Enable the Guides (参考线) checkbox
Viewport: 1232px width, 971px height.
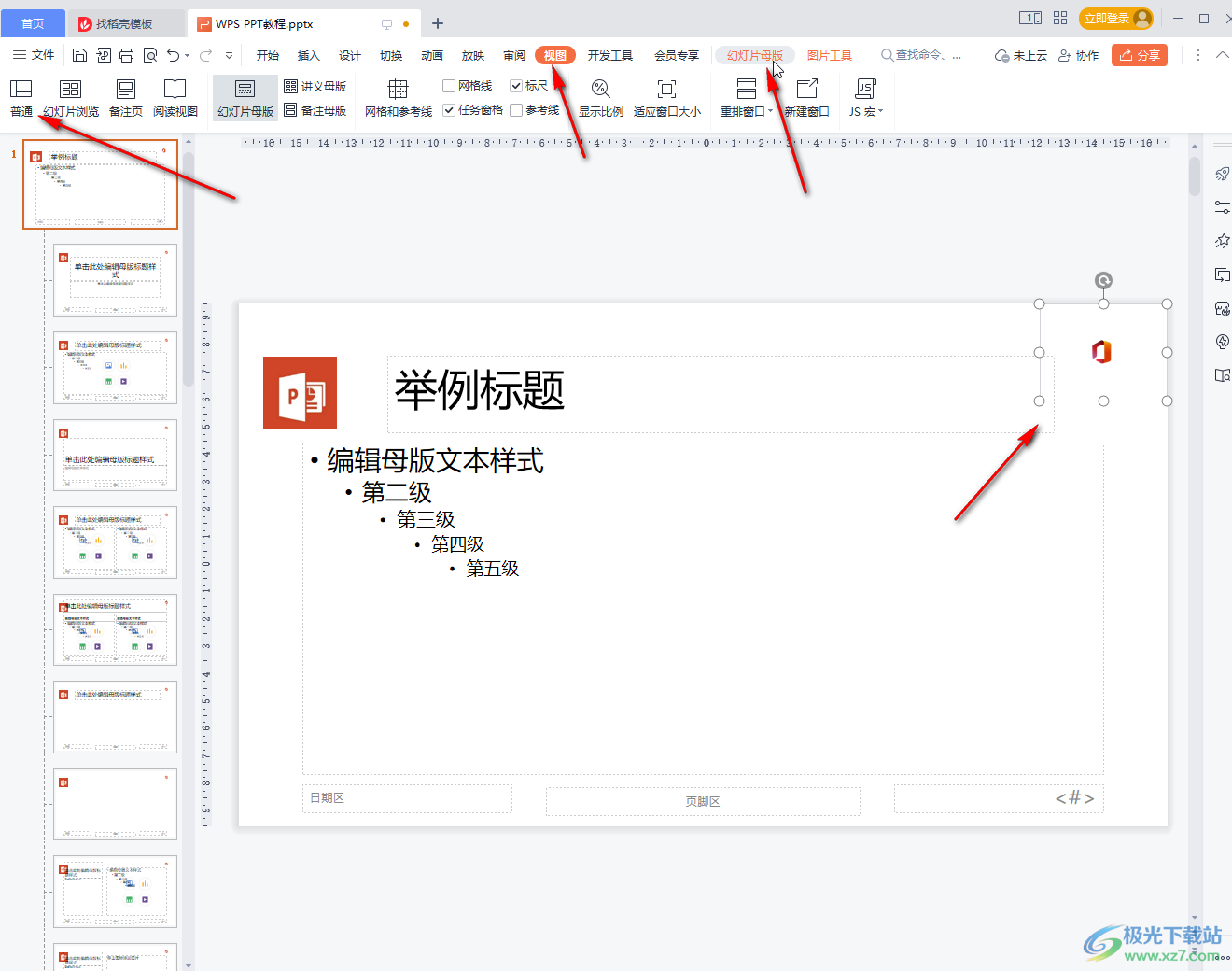[x=516, y=110]
